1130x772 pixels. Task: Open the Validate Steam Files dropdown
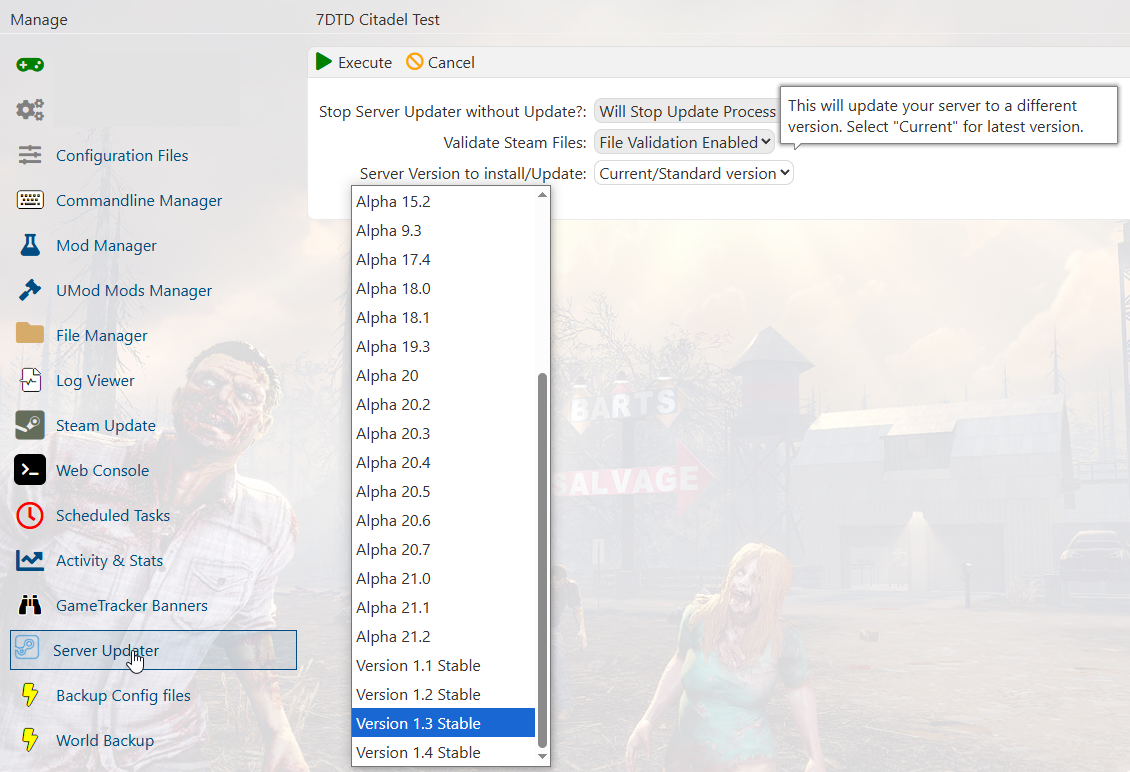[x=684, y=142]
